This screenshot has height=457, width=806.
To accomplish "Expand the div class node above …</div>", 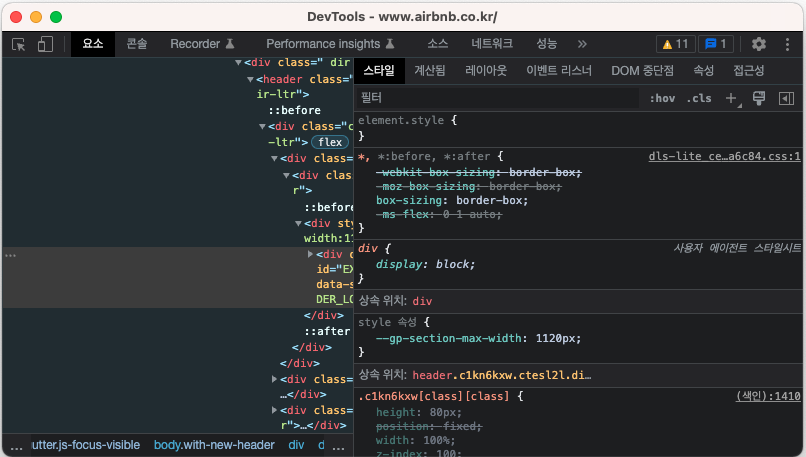I will tap(274, 379).
